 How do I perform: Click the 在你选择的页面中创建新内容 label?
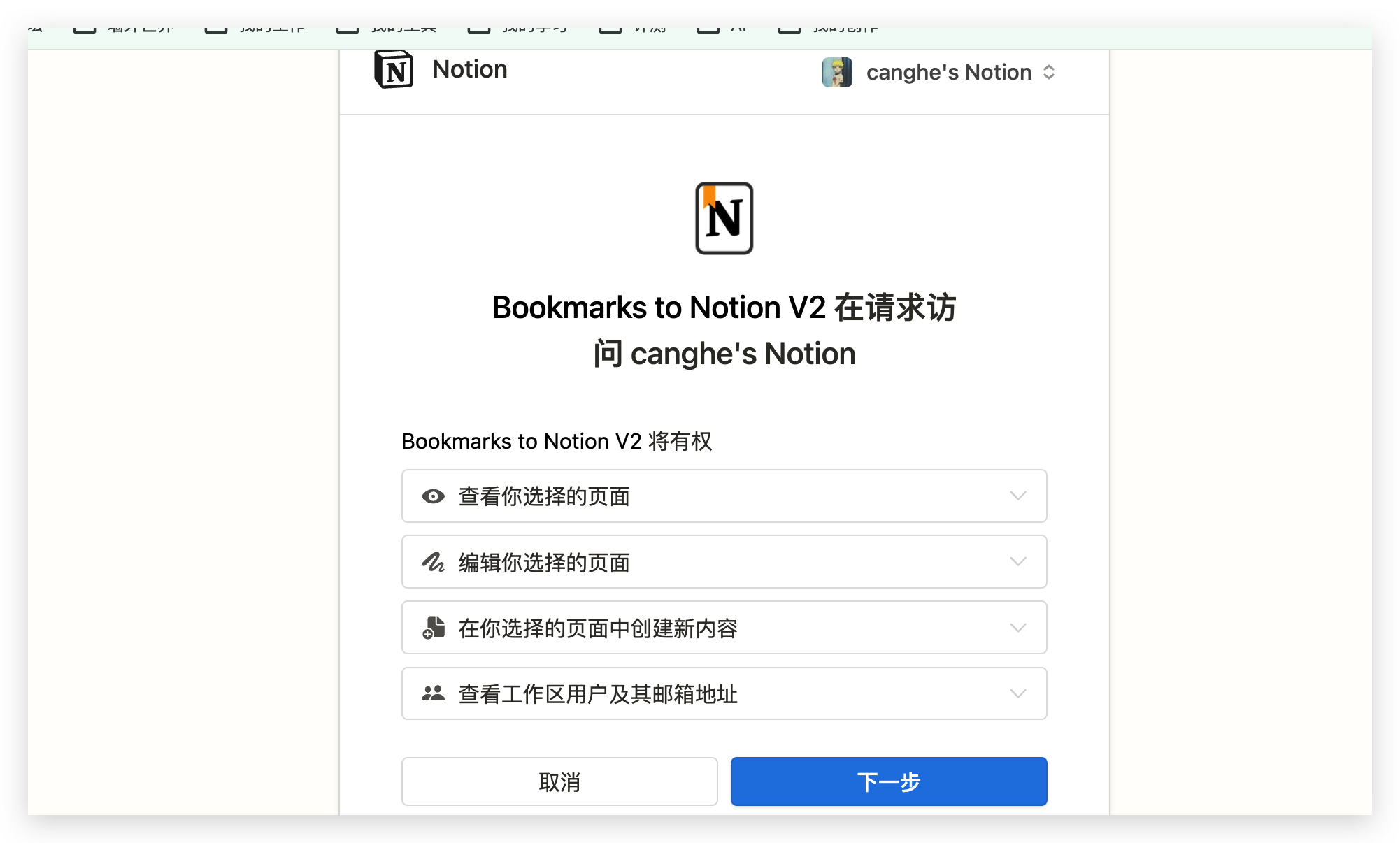point(598,628)
